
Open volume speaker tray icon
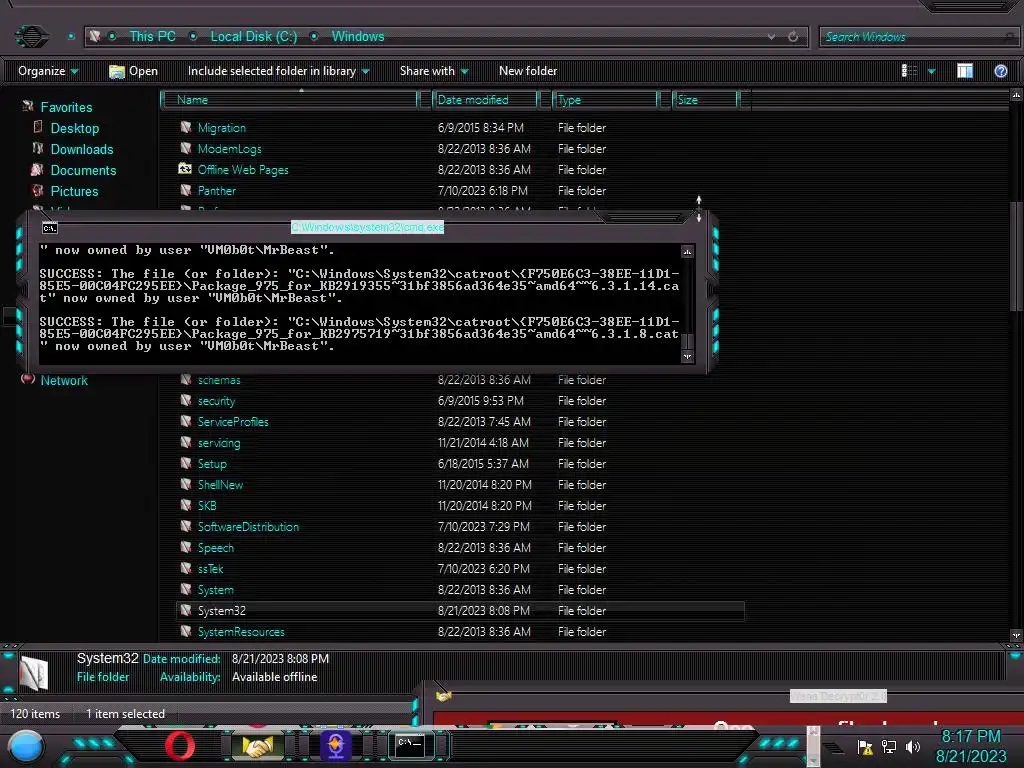913,747
